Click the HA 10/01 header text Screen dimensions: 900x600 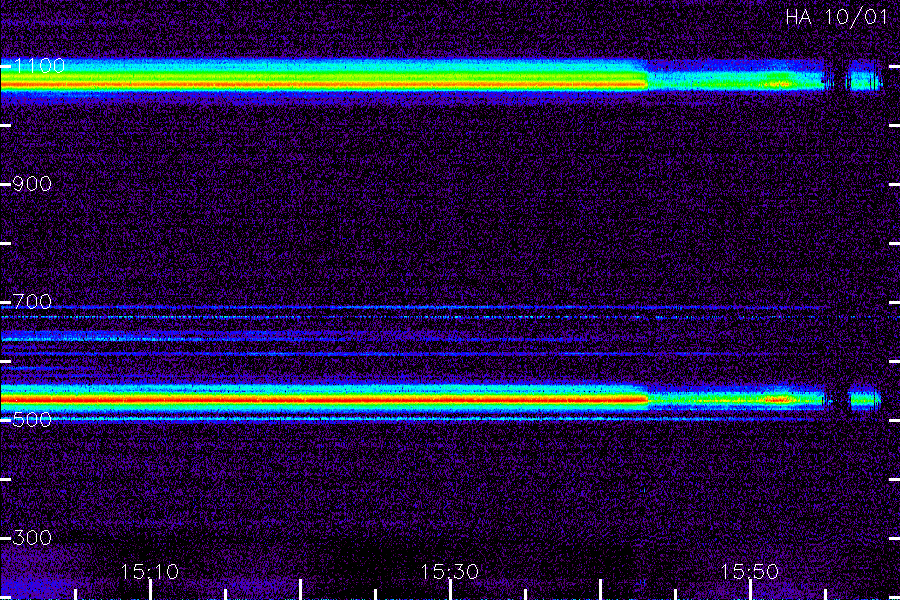point(836,17)
